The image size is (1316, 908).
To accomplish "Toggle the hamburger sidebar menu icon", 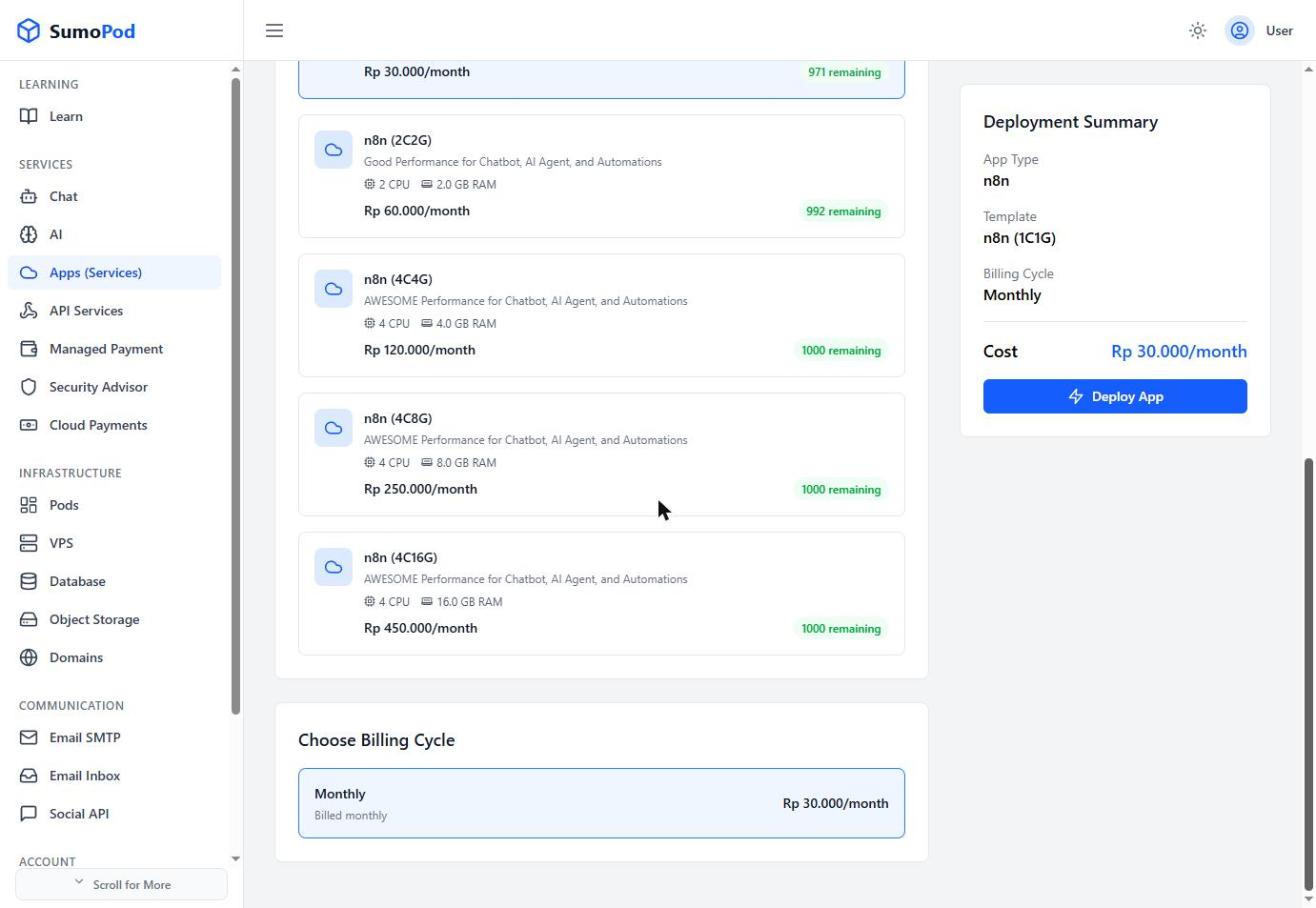I will [x=274, y=31].
